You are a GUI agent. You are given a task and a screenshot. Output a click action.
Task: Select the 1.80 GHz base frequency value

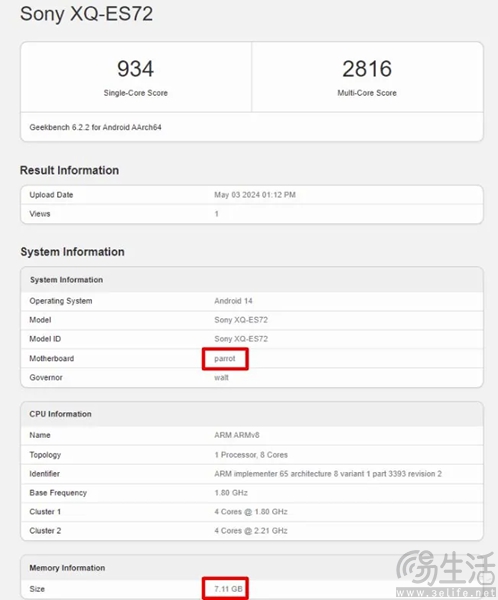tap(231, 493)
